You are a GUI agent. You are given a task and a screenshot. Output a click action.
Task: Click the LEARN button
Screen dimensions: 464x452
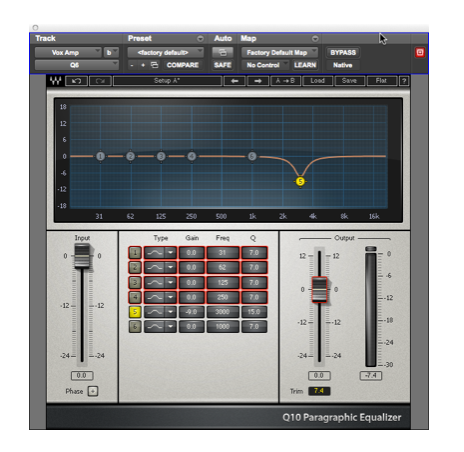(305, 65)
